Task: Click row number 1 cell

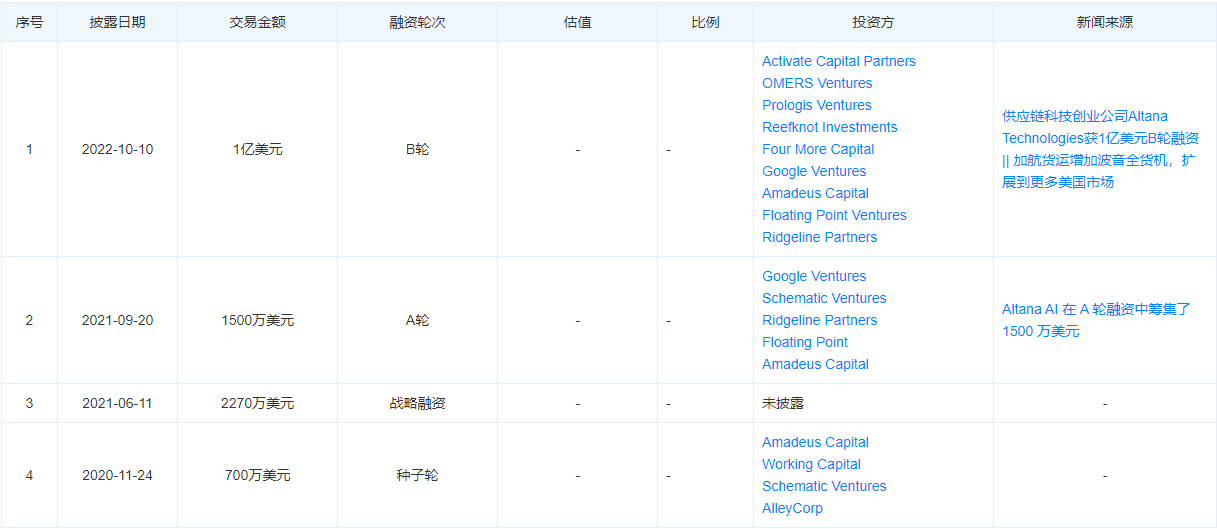Action: pos(29,149)
